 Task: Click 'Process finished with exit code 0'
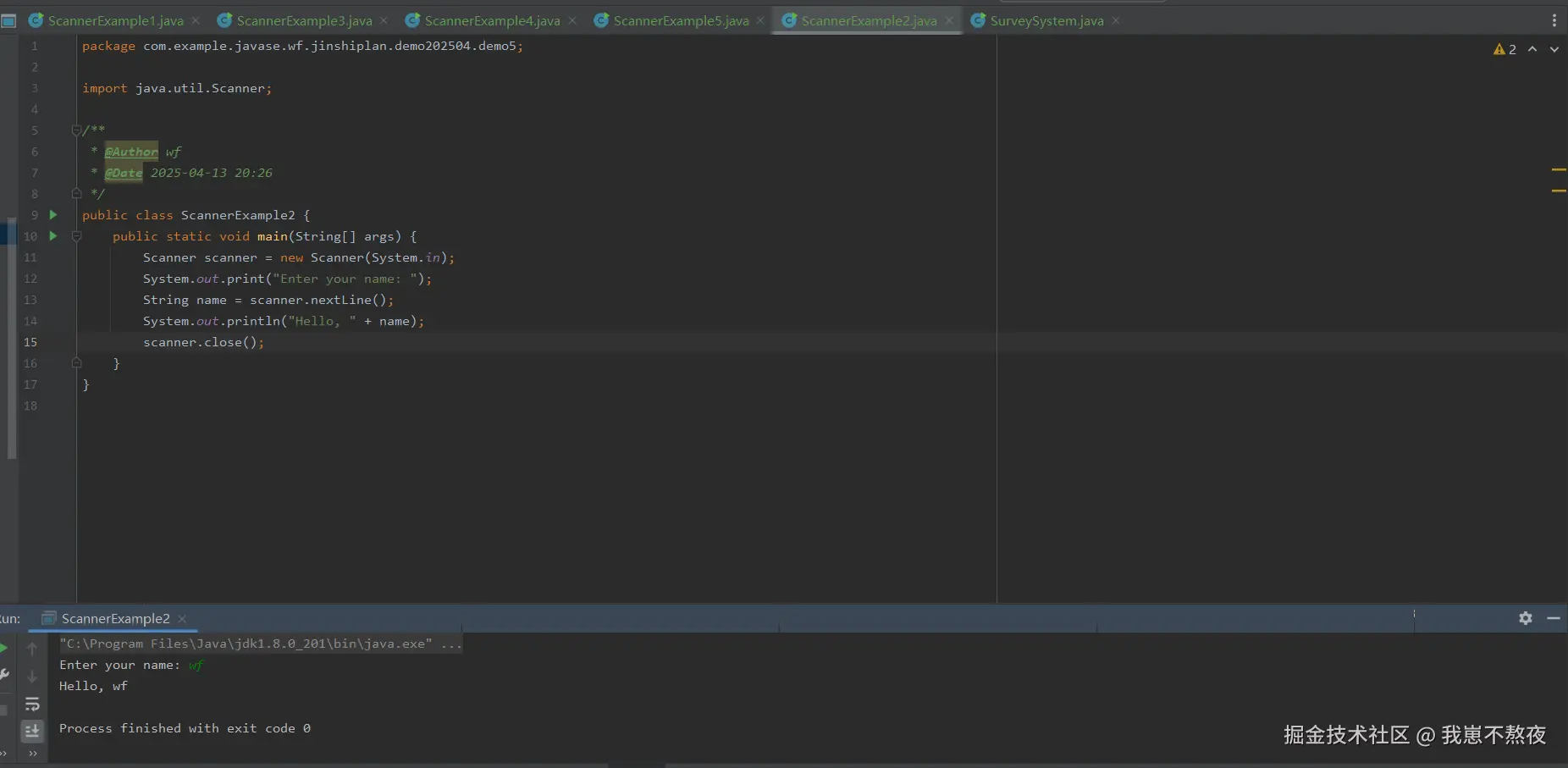pyautogui.click(x=185, y=728)
